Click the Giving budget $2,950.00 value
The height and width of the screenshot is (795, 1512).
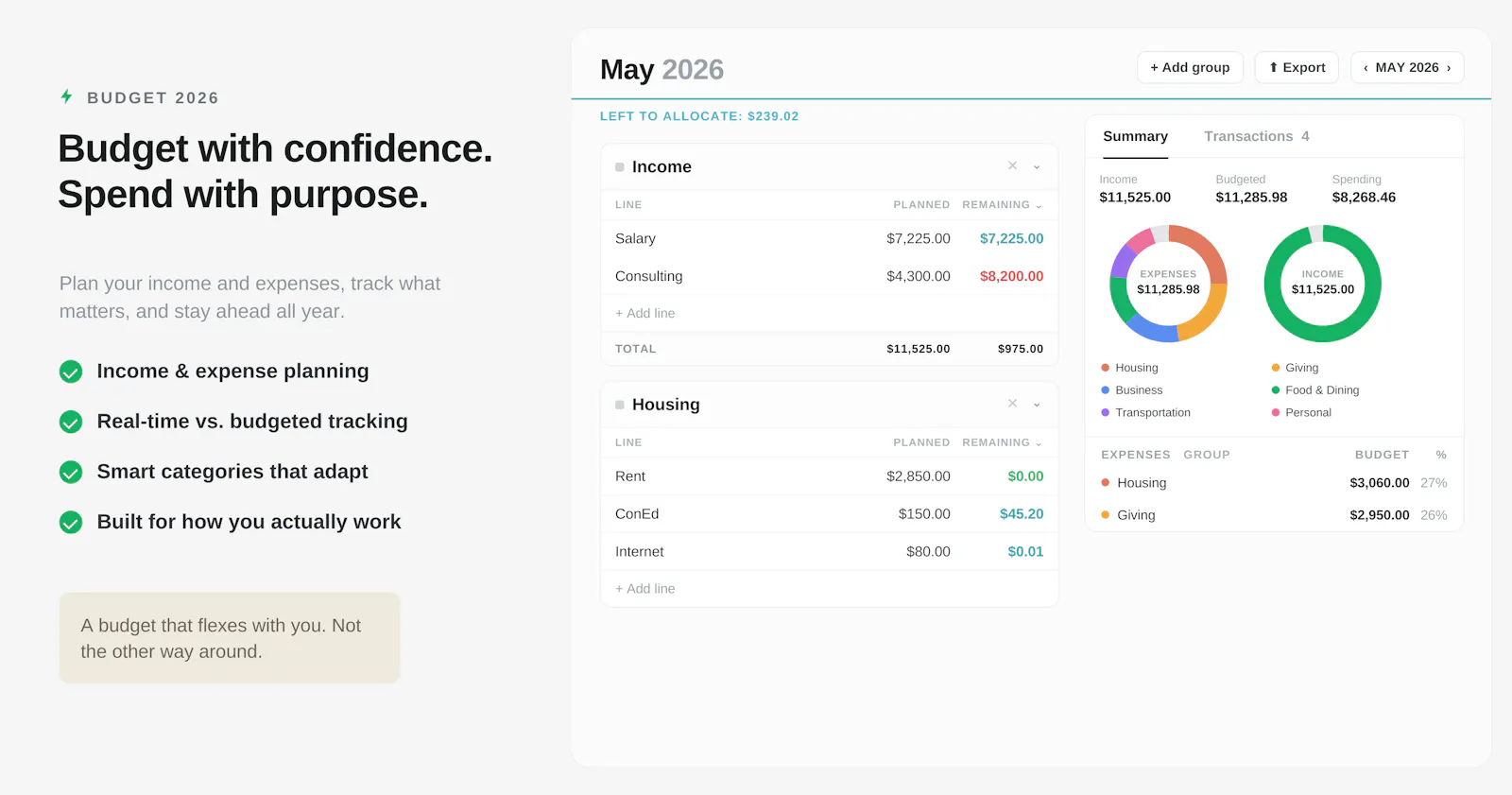(1379, 515)
